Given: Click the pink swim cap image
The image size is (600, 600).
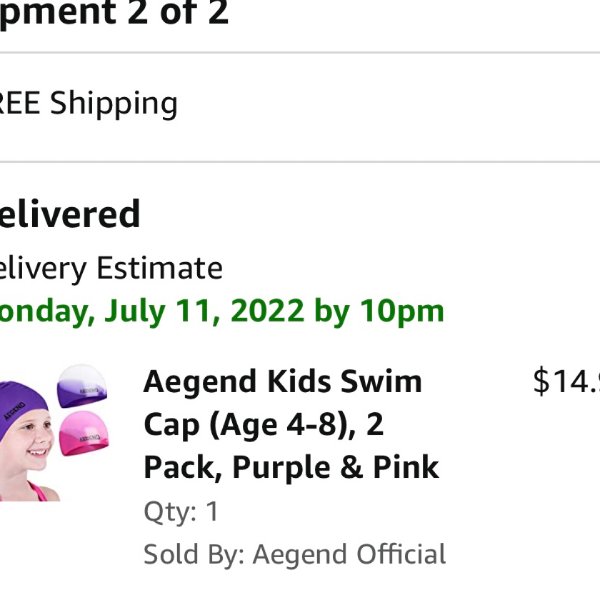Looking at the screenshot, I should (83, 433).
